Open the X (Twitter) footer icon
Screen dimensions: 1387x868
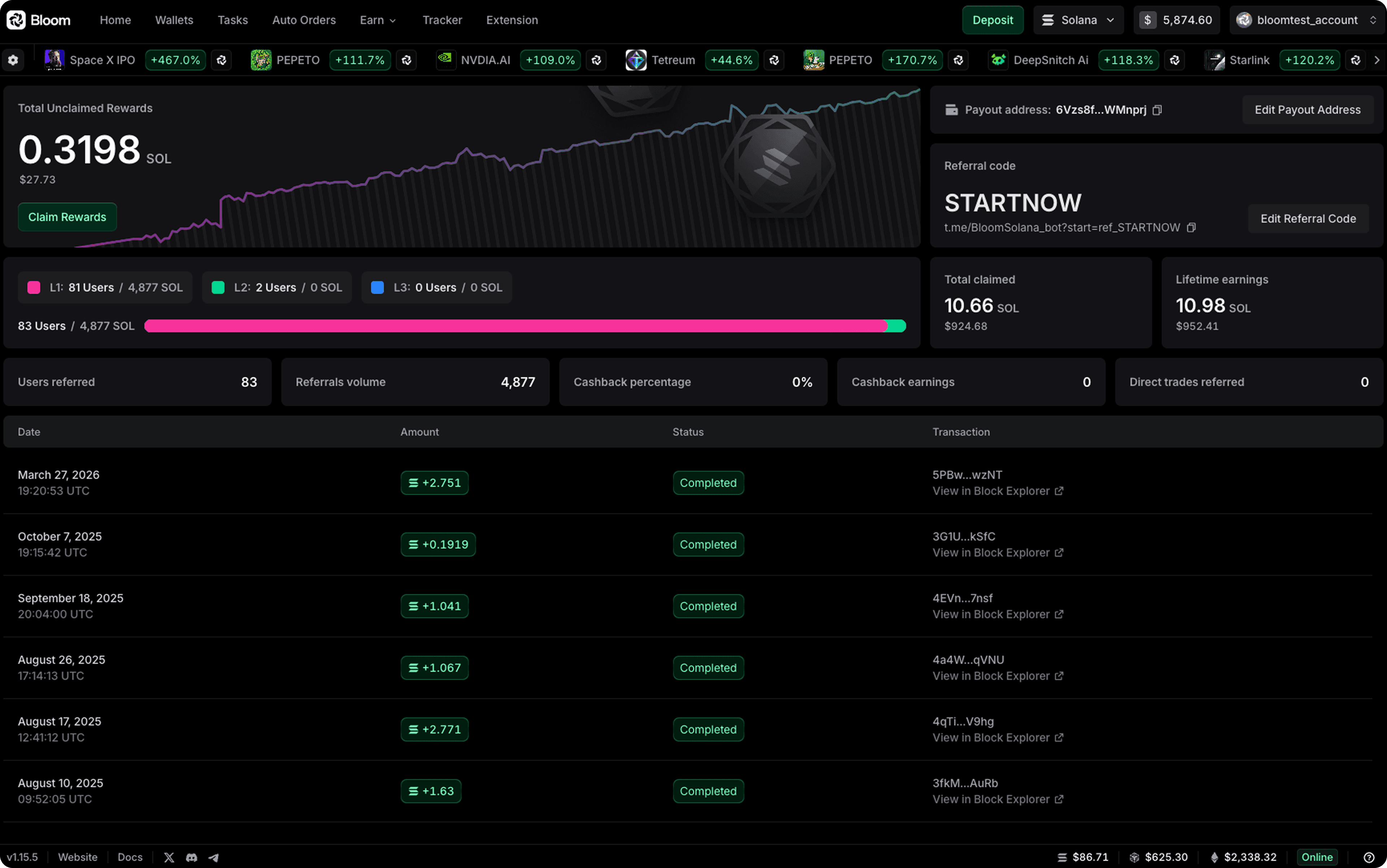pyautogui.click(x=169, y=857)
